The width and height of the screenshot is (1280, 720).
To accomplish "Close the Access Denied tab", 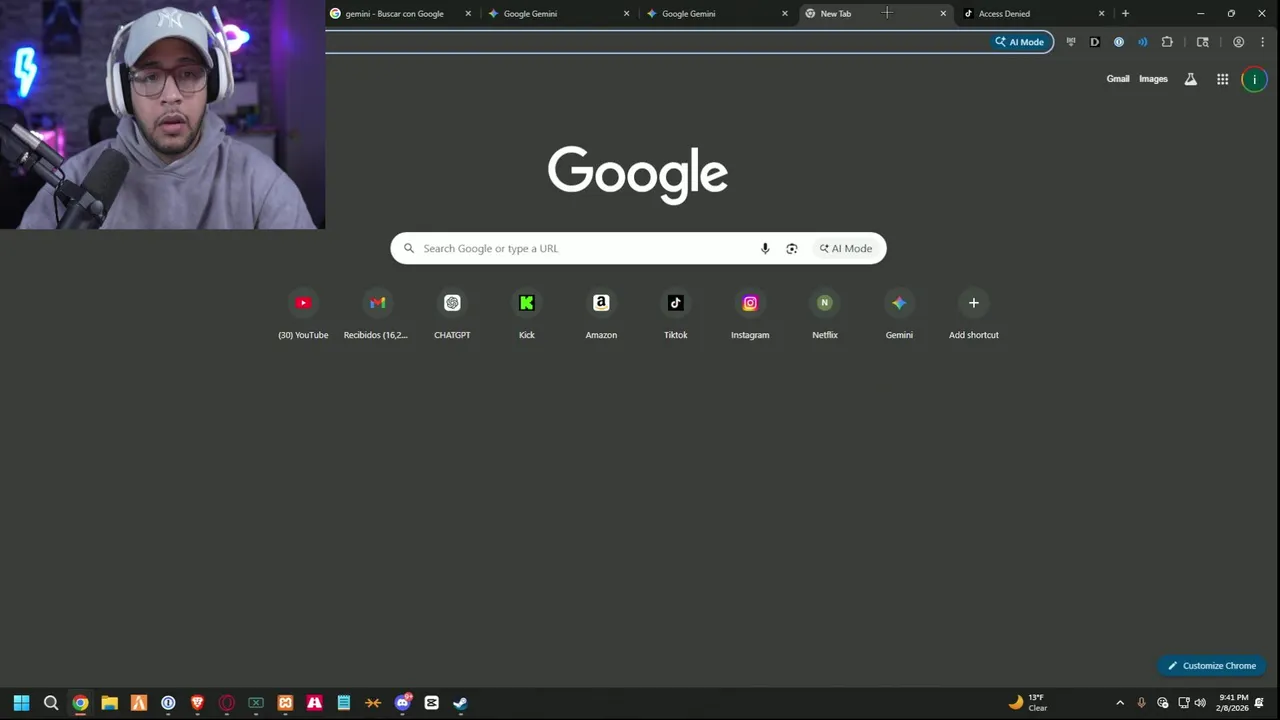I will 1102,13.
